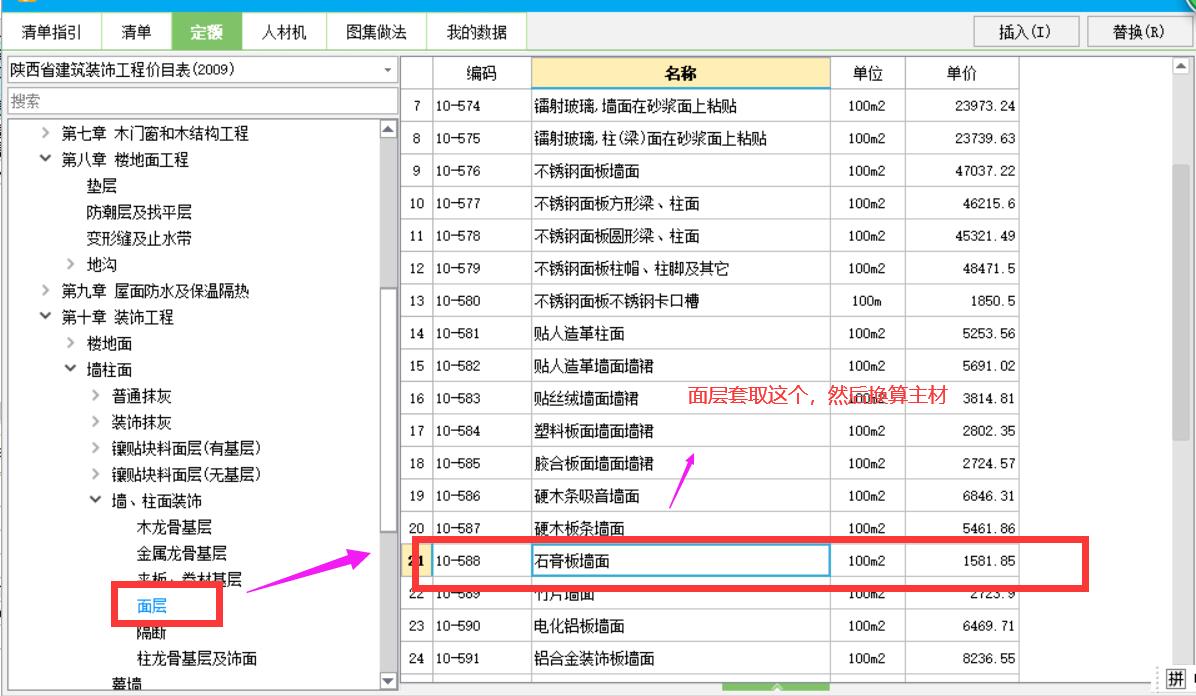Viewport: 1196px width, 696px height.
Task: Select row 镭射玻璃,墙面在砂浆面上粘贴
Action: [x=710, y=106]
